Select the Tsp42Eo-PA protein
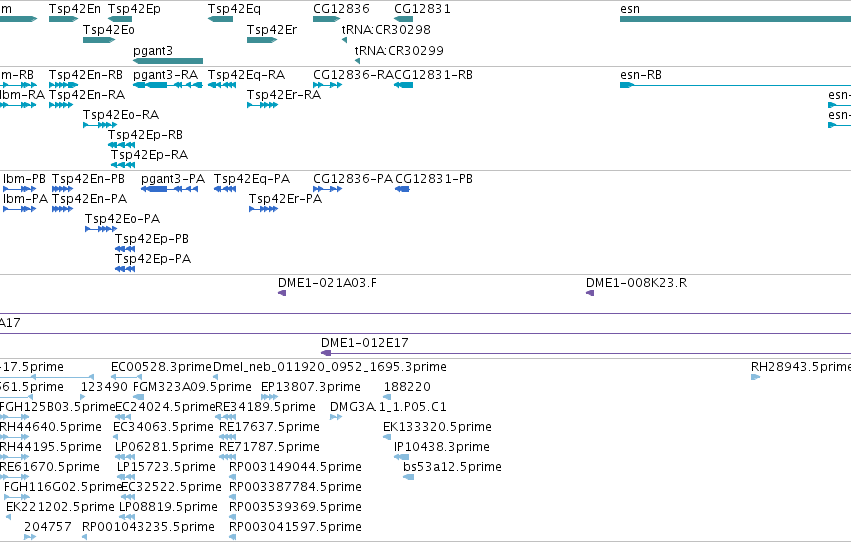Image resolution: width=851 pixels, height=542 pixels. click(x=101, y=229)
